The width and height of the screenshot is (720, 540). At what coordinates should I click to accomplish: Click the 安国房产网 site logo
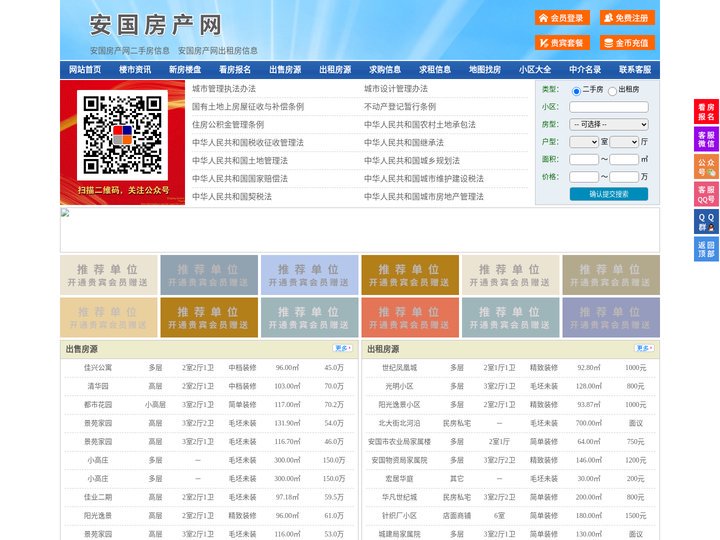(156, 25)
